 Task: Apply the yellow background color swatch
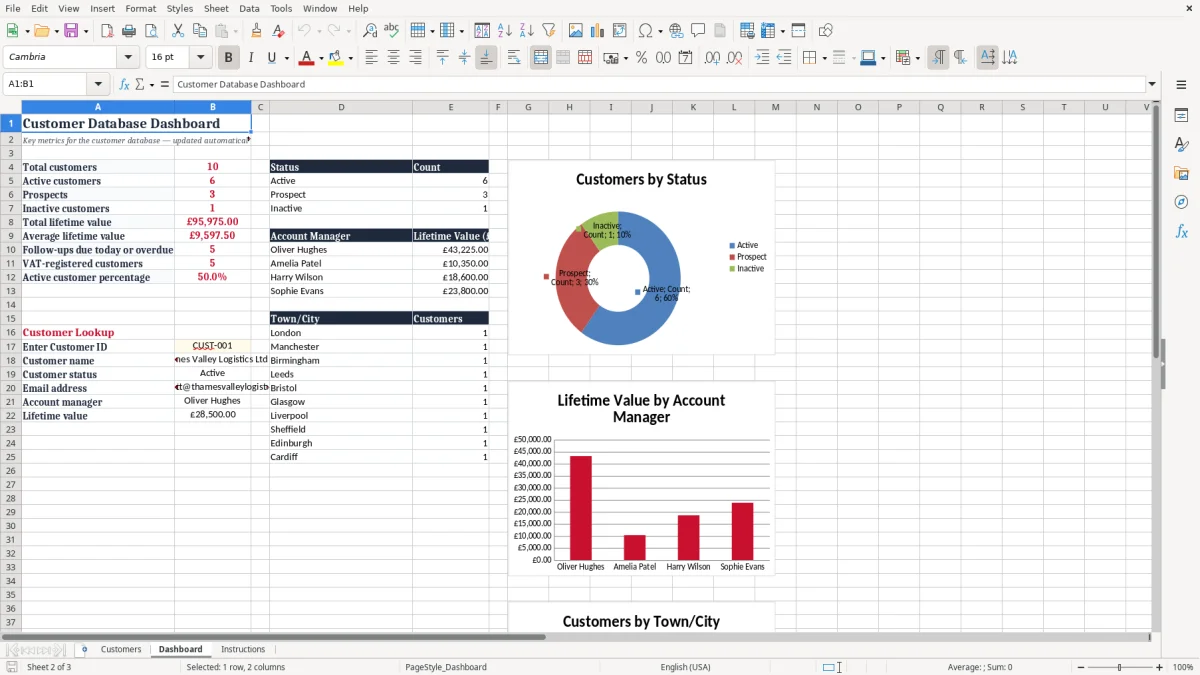pos(336,58)
